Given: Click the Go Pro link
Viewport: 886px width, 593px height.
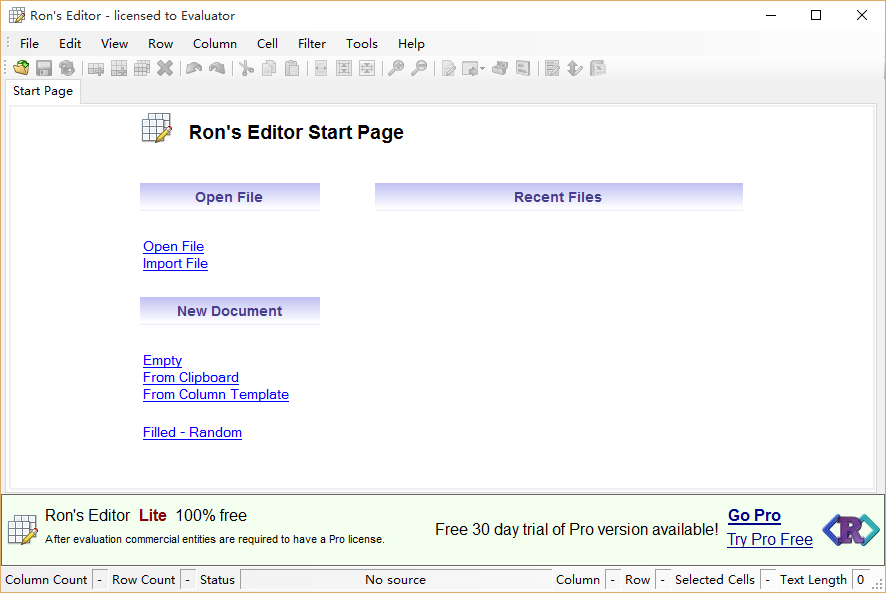Looking at the screenshot, I should click(754, 516).
